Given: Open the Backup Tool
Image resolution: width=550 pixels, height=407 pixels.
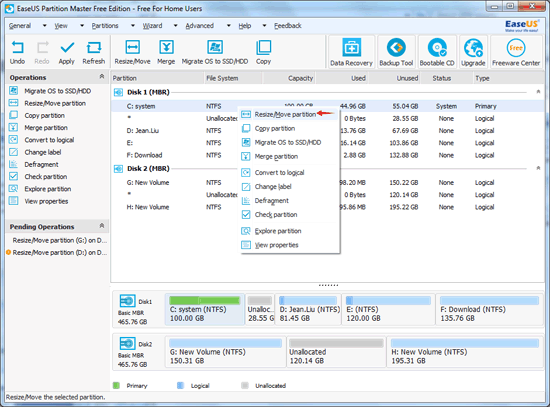Looking at the screenshot, I should tap(396, 52).
